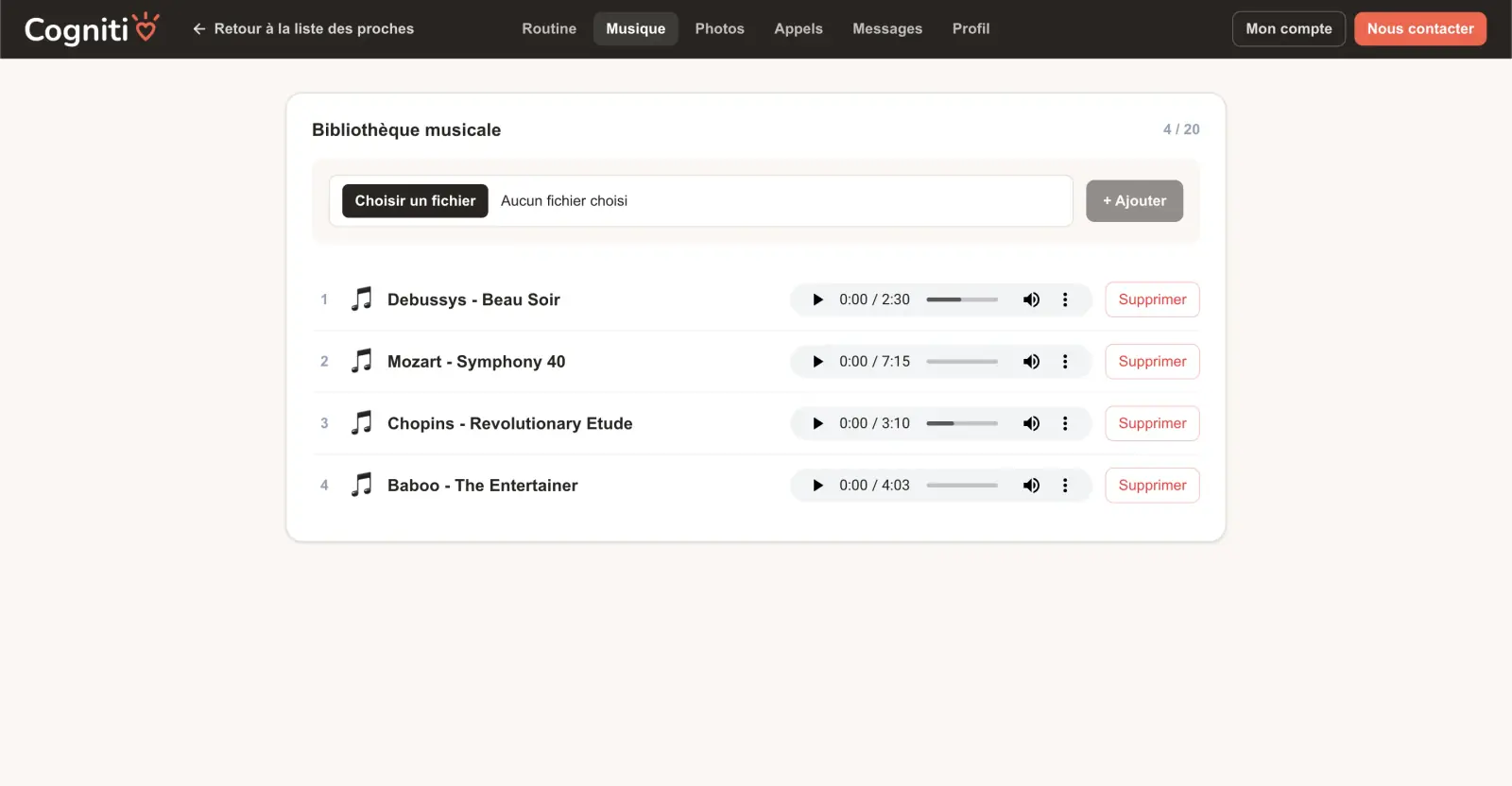Image resolution: width=1512 pixels, height=786 pixels.
Task: Click the '4 / 20' track counter
Action: tap(1181, 129)
